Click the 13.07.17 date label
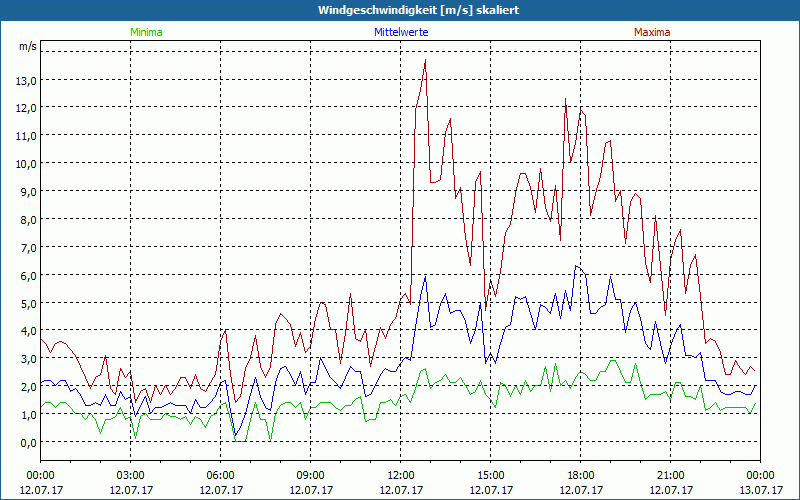This screenshot has height=500, width=800. [761, 490]
